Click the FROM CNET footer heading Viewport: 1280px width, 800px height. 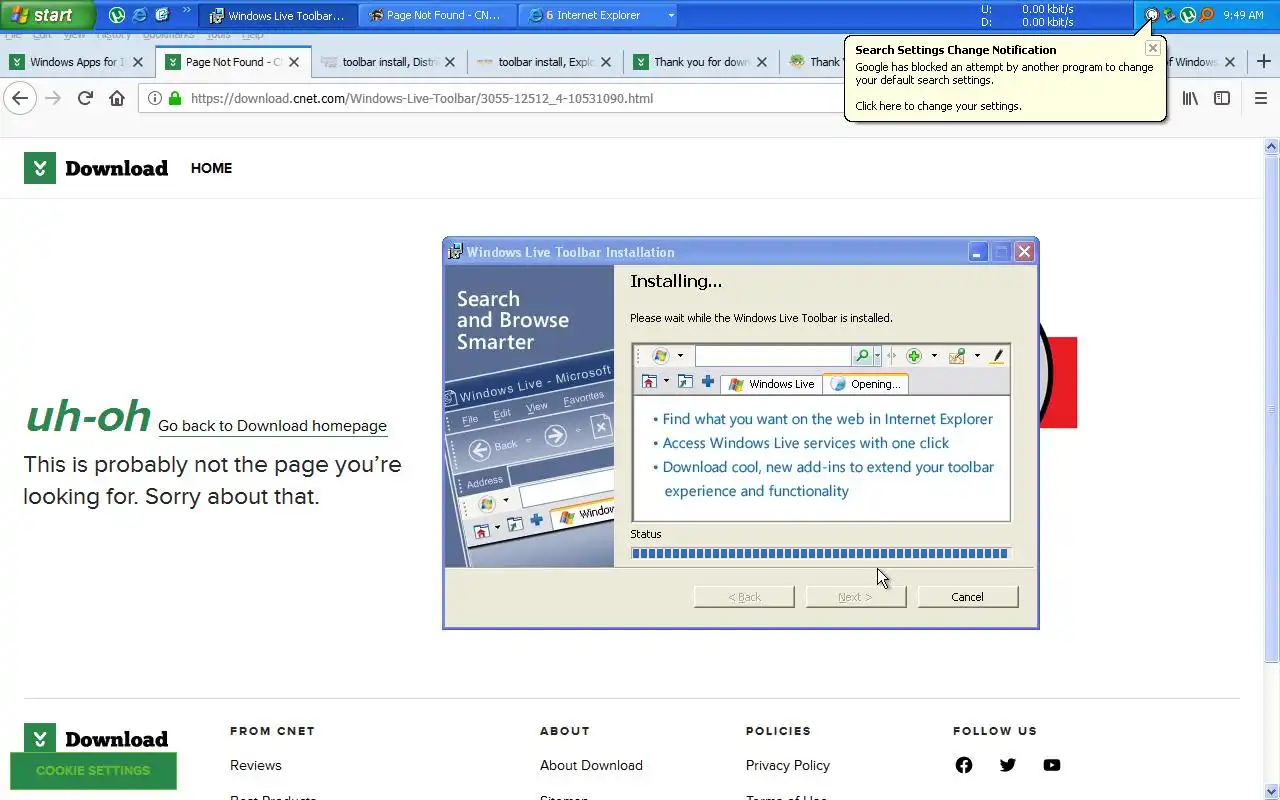coord(272,731)
